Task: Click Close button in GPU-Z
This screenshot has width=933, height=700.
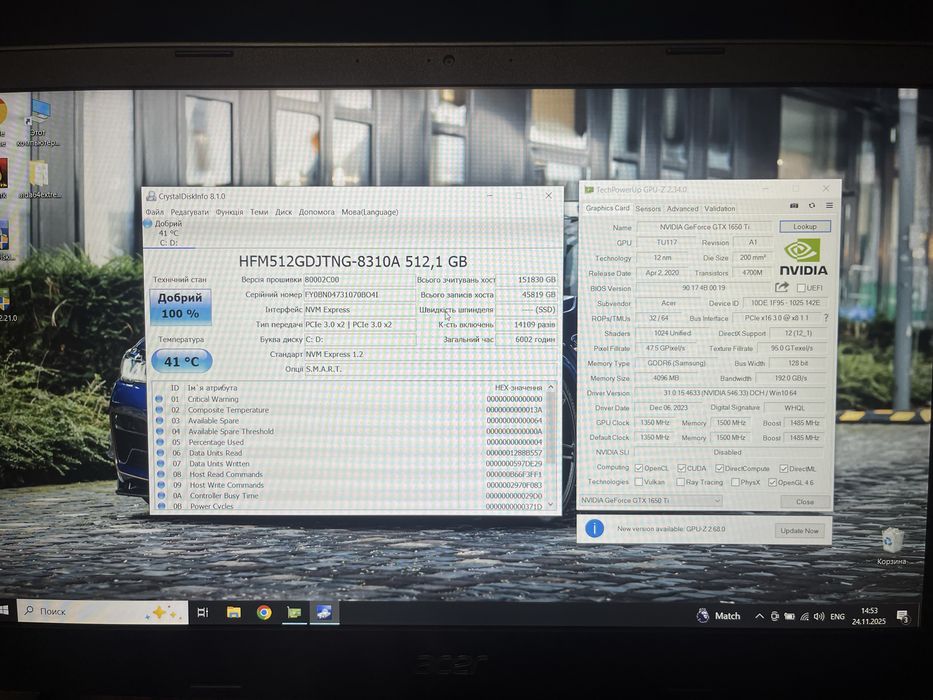Action: point(804,501)
